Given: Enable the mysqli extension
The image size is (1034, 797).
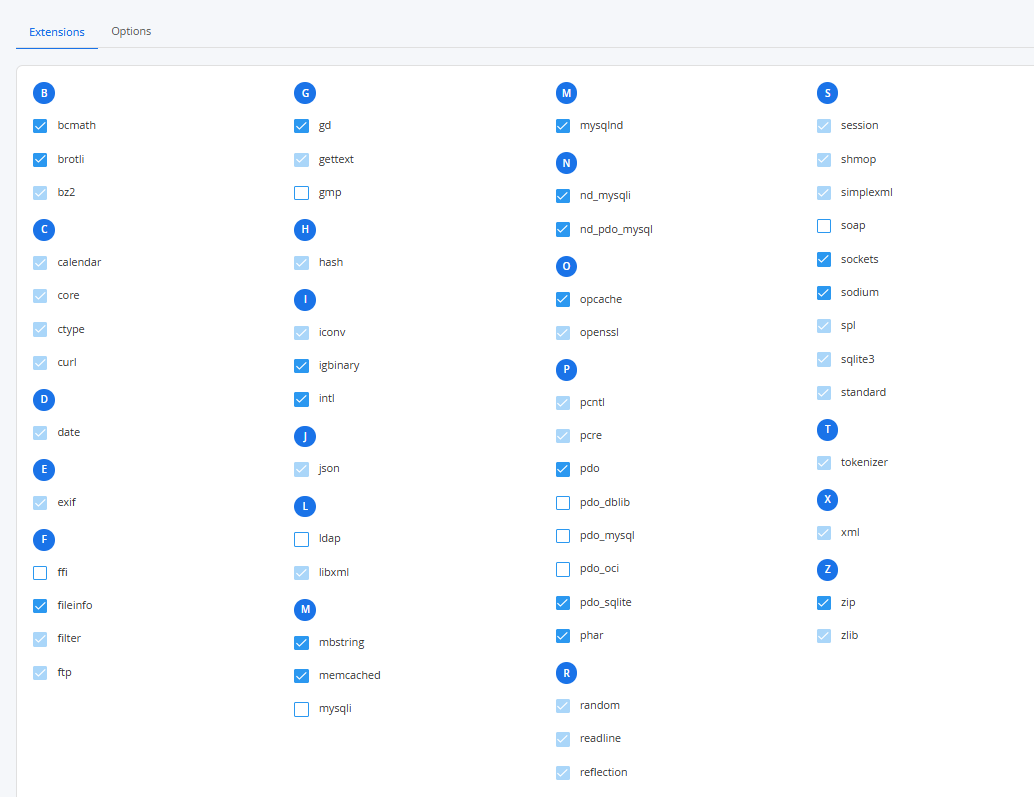Looking at the screenshot, I should pyautogui.click(x=301, y=709).
